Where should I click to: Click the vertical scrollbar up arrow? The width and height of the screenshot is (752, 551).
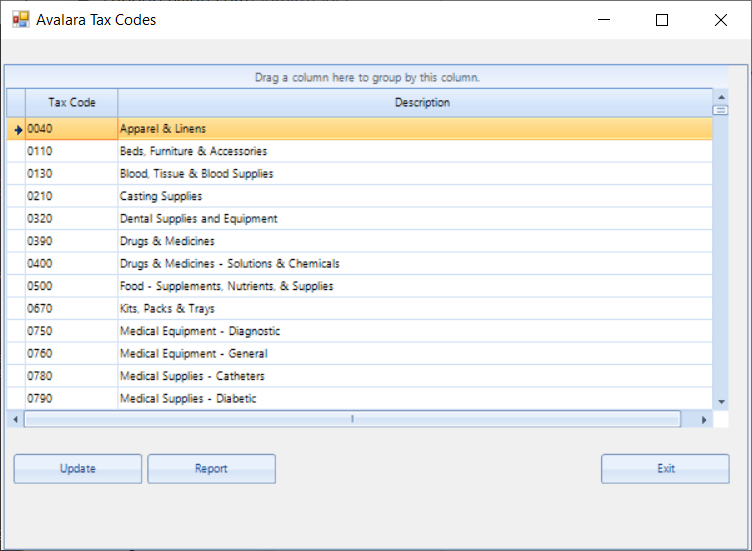721,97
